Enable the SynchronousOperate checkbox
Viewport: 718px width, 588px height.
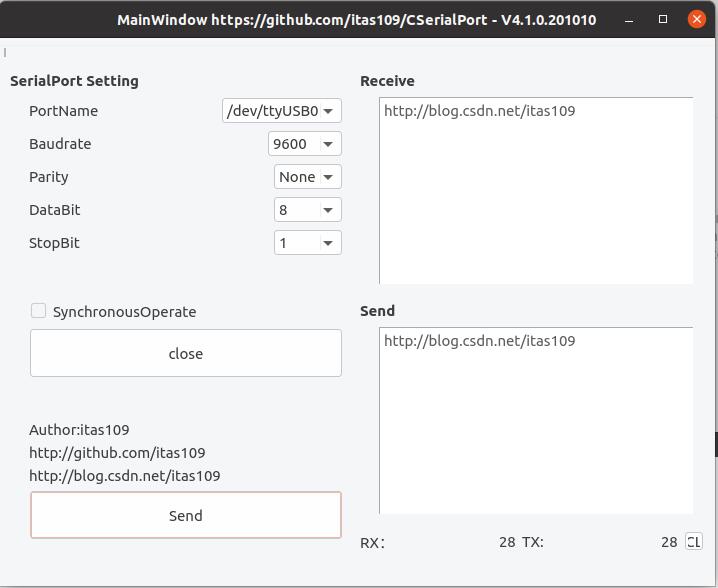[39, 311]
